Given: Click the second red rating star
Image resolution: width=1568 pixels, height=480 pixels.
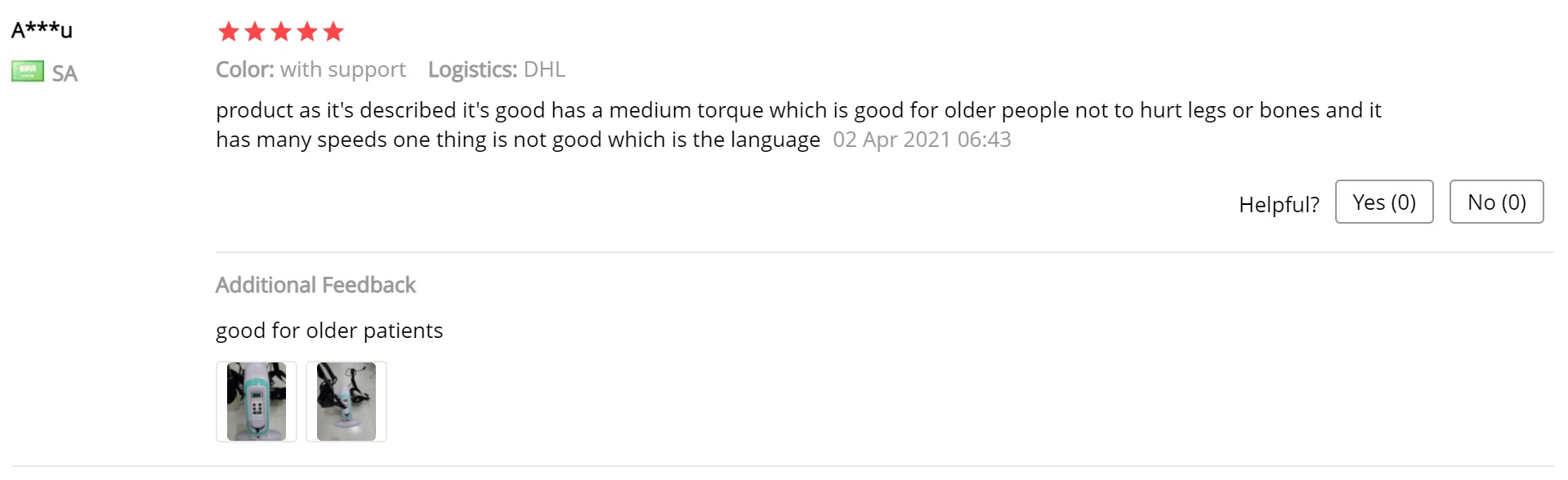Looking at the screenshot, I should [x=255, y=32].
